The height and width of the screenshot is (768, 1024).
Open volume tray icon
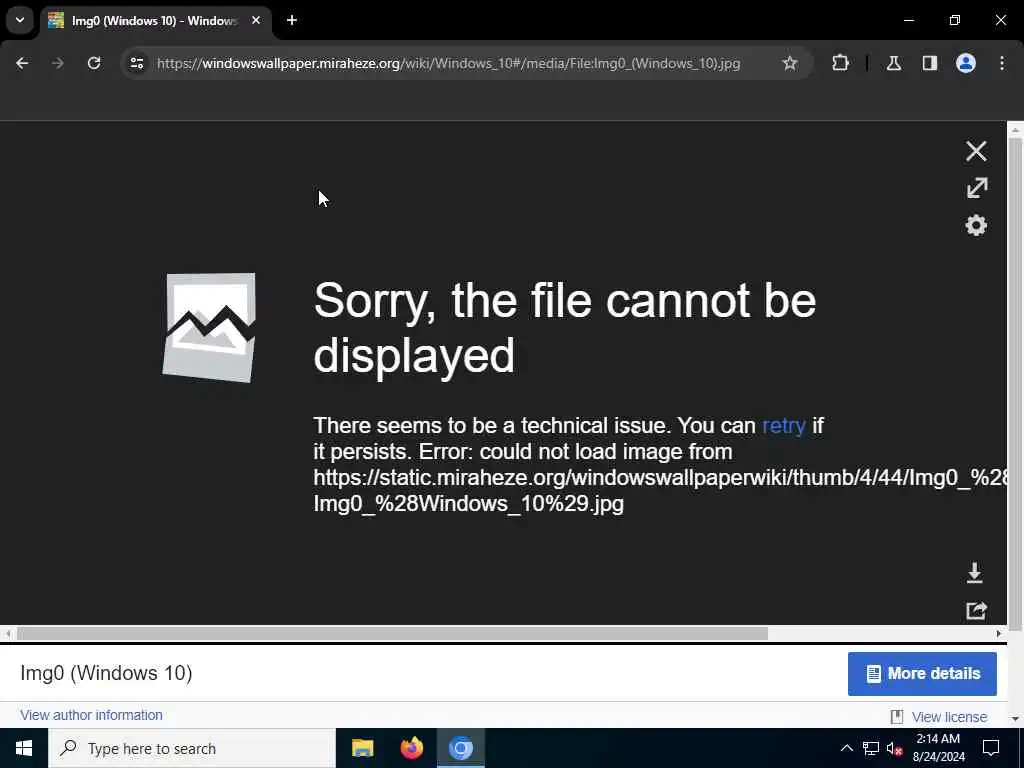click(x=895, y=748)
